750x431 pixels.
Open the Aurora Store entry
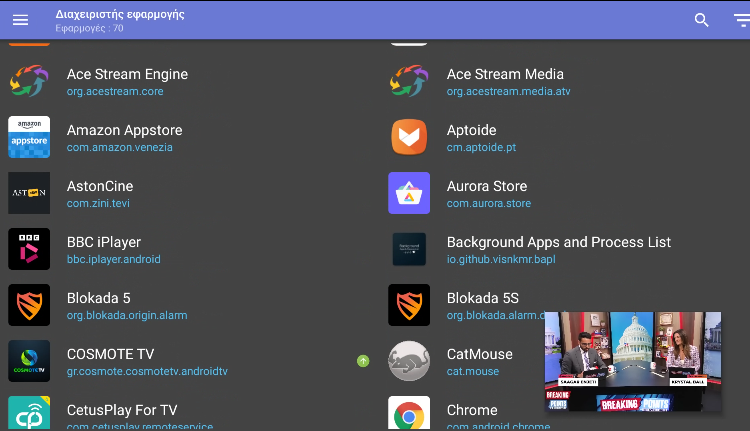click(x=487, y=186)
